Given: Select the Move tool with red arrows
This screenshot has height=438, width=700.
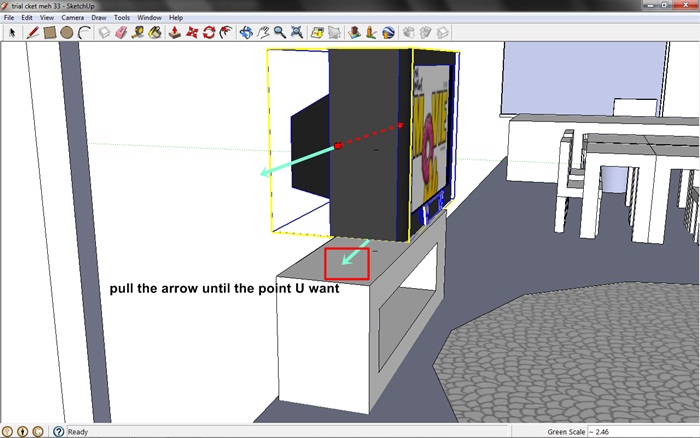Looking at the screenshot, I should point(192,33).
